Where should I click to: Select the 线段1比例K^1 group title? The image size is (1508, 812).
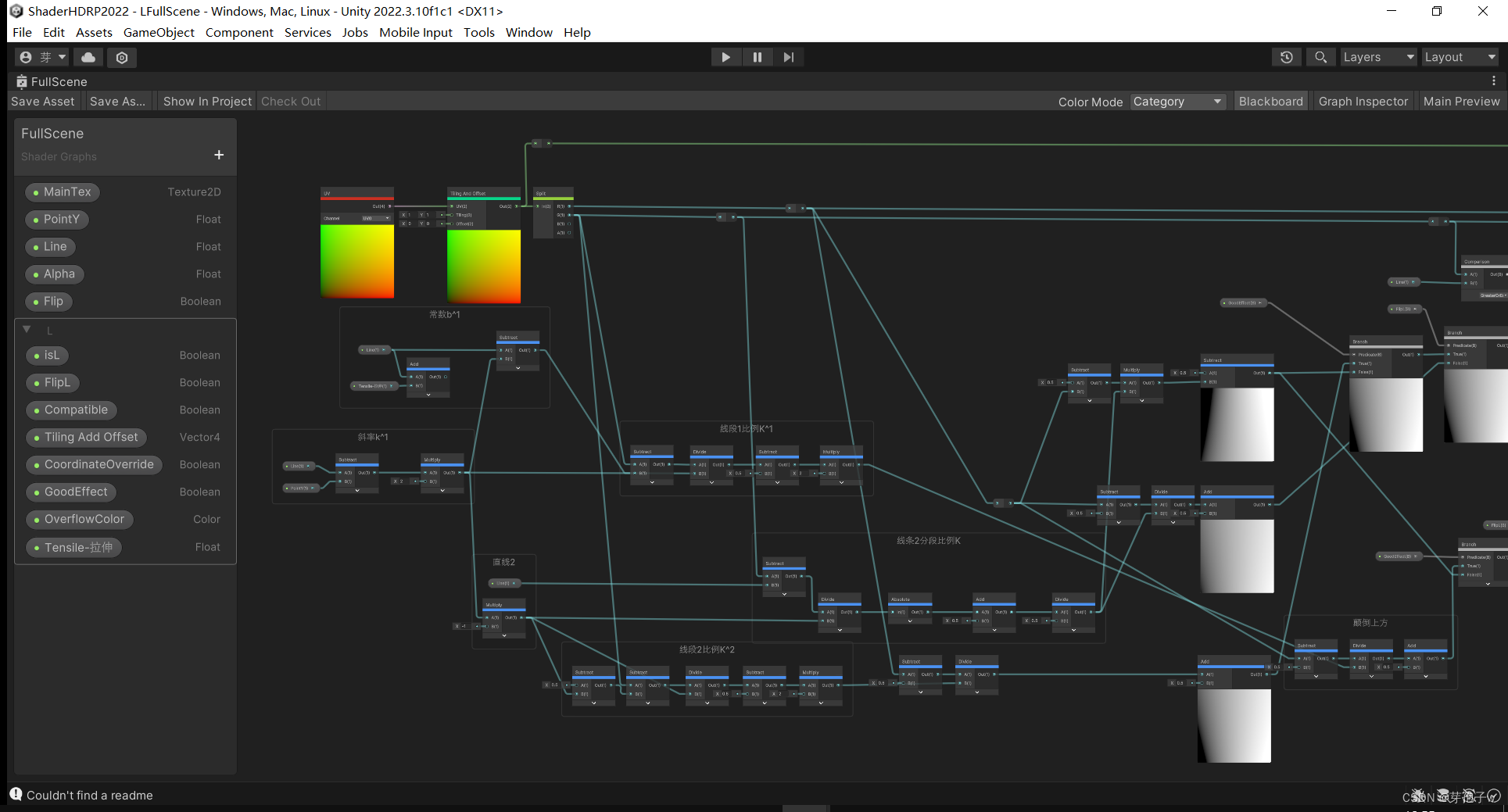(x=747, y=428)
